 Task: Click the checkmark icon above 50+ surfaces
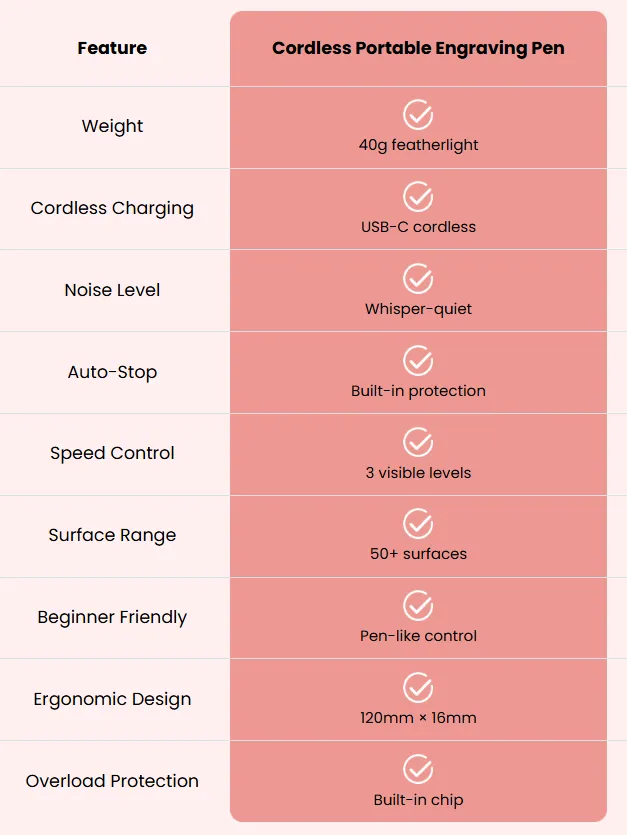coord(418,524)
